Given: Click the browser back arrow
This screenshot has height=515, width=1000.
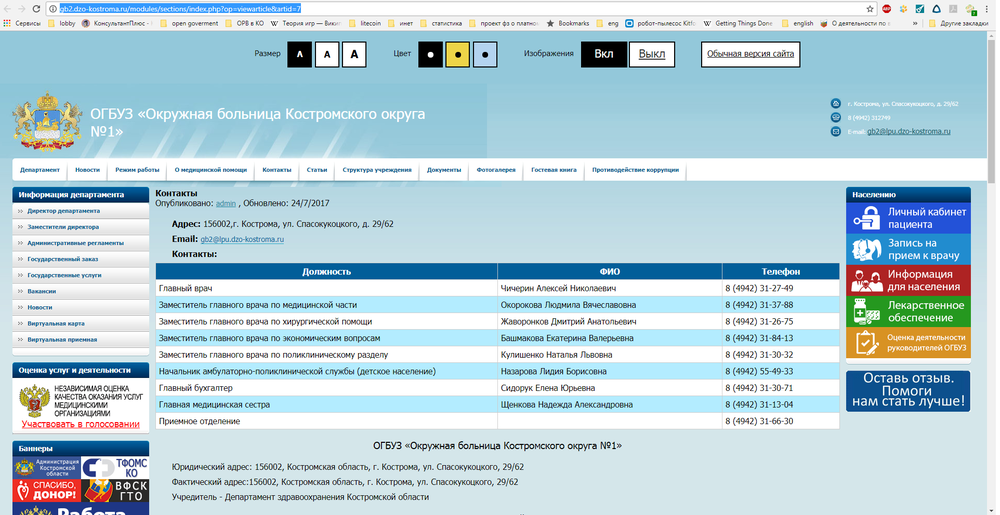Looking at the screenshot, I should click(7, 9).
